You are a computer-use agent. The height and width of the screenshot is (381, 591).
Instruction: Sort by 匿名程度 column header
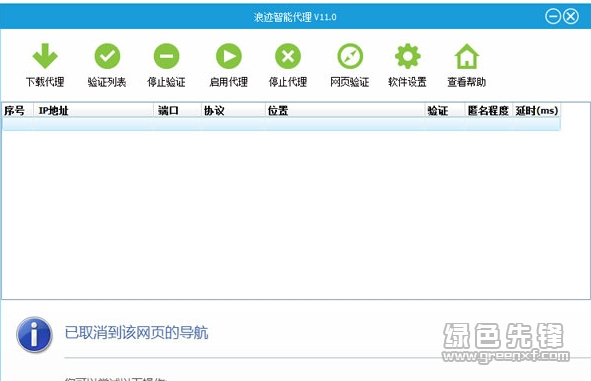[488, 110]
